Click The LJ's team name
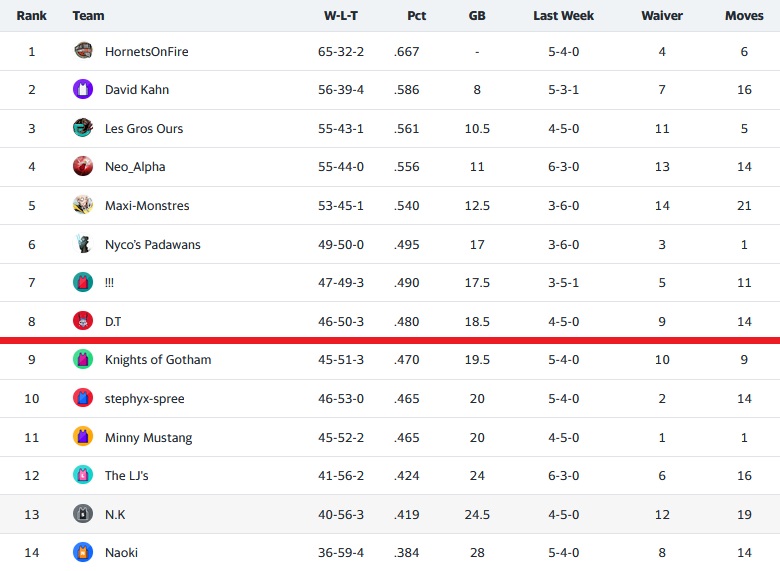This screenshot has width=780, height=571. [126, 476]
